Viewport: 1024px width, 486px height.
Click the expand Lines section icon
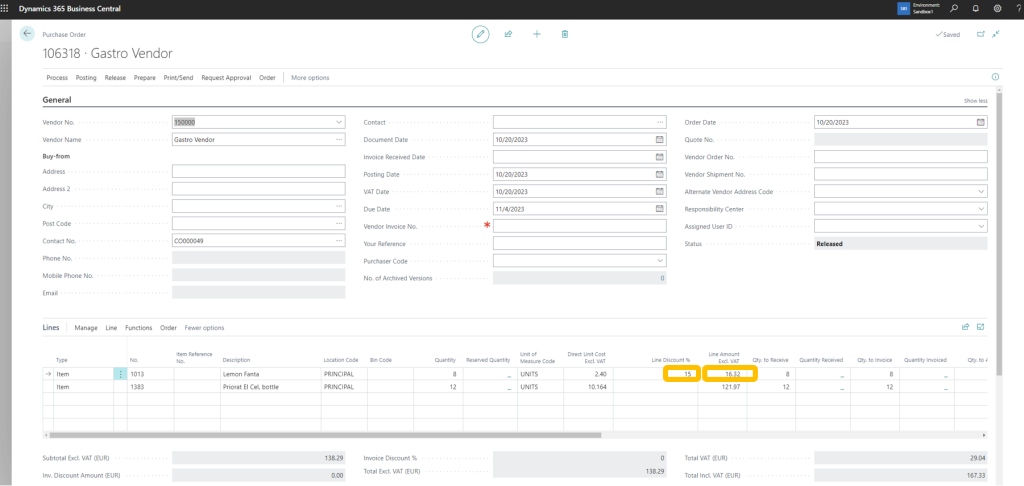pyautogui.click(x=980, y=327)
